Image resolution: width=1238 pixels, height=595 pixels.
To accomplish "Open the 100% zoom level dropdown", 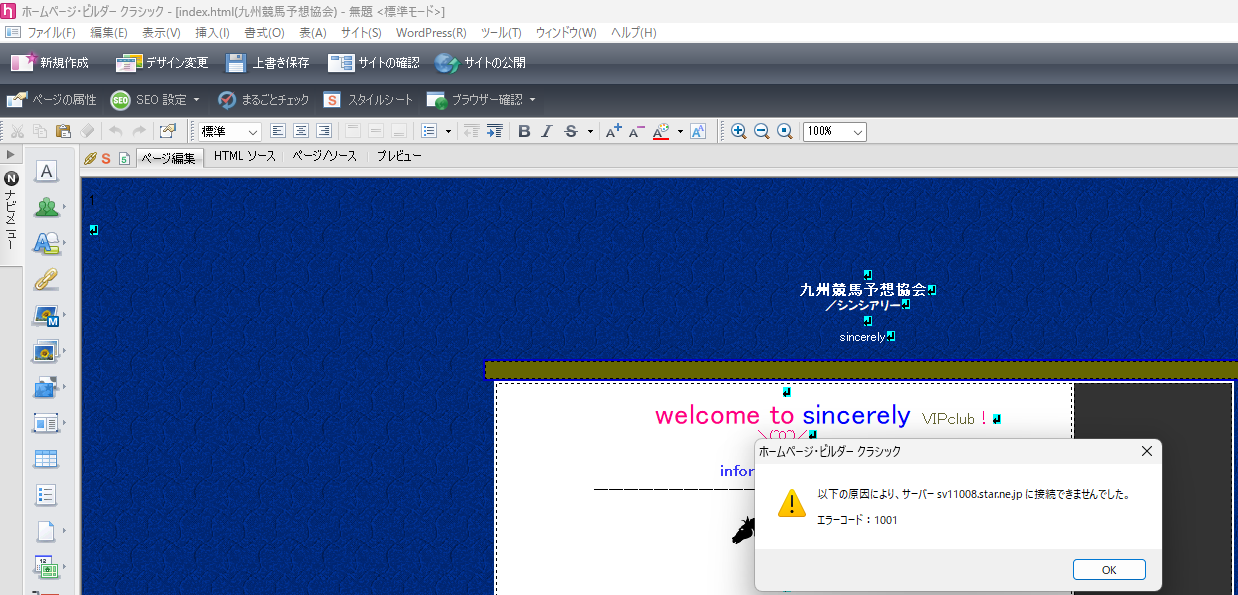I will (834, 131).
